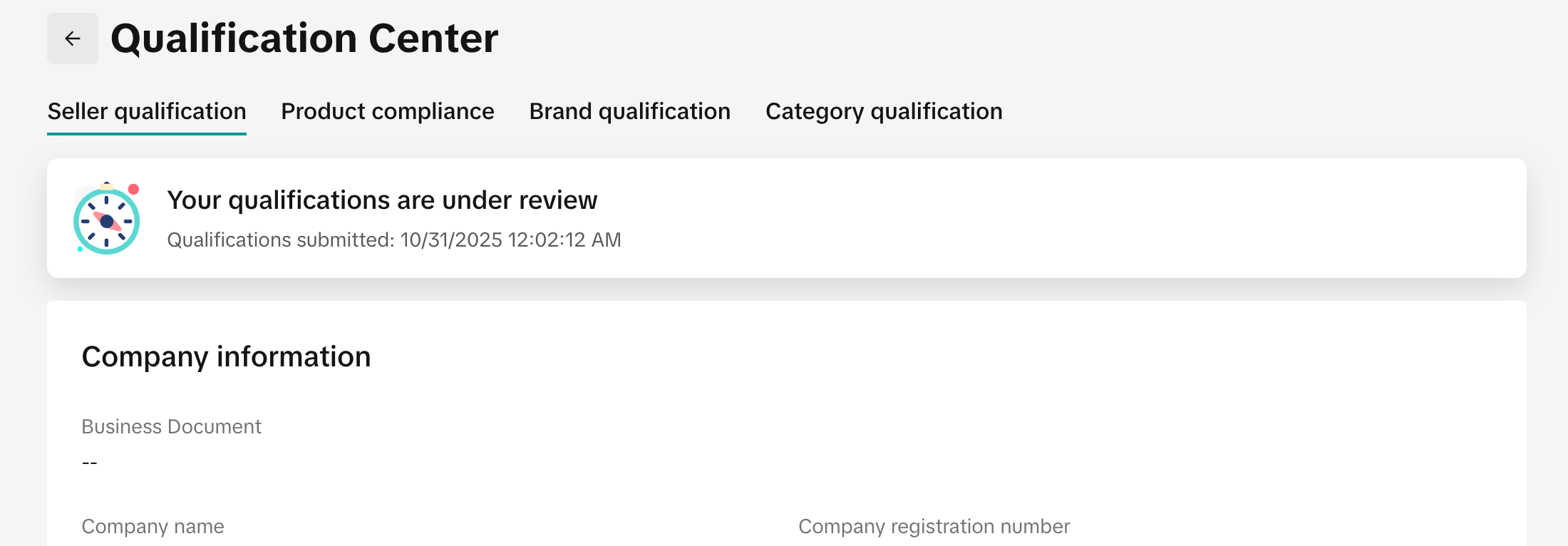The height and width of the screenshot is (546, 1568).
Task: Click the 'Your qualifications are under review' heading
Action: coord(382,200)
